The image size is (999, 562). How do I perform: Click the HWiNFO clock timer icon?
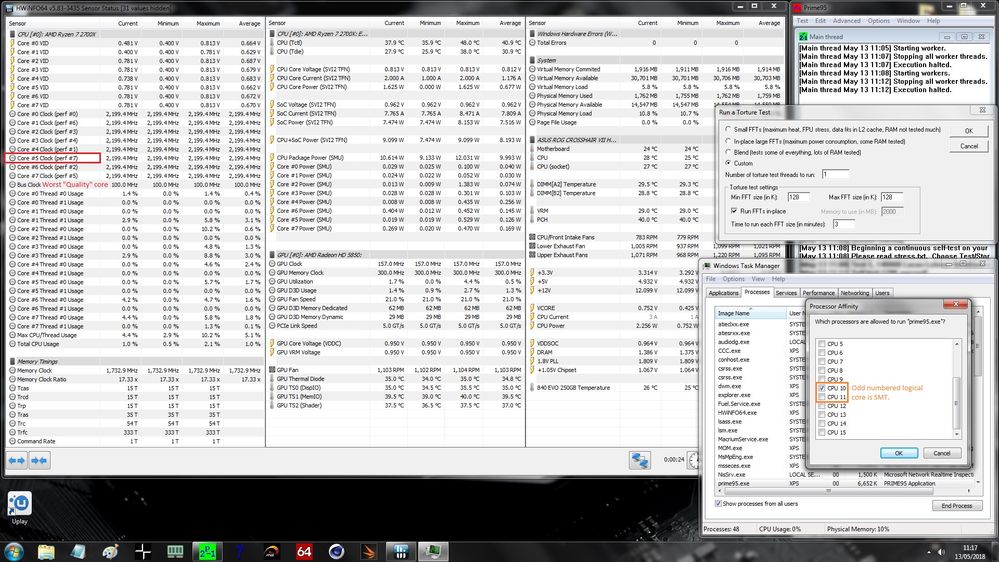click(x=694, y=460)
